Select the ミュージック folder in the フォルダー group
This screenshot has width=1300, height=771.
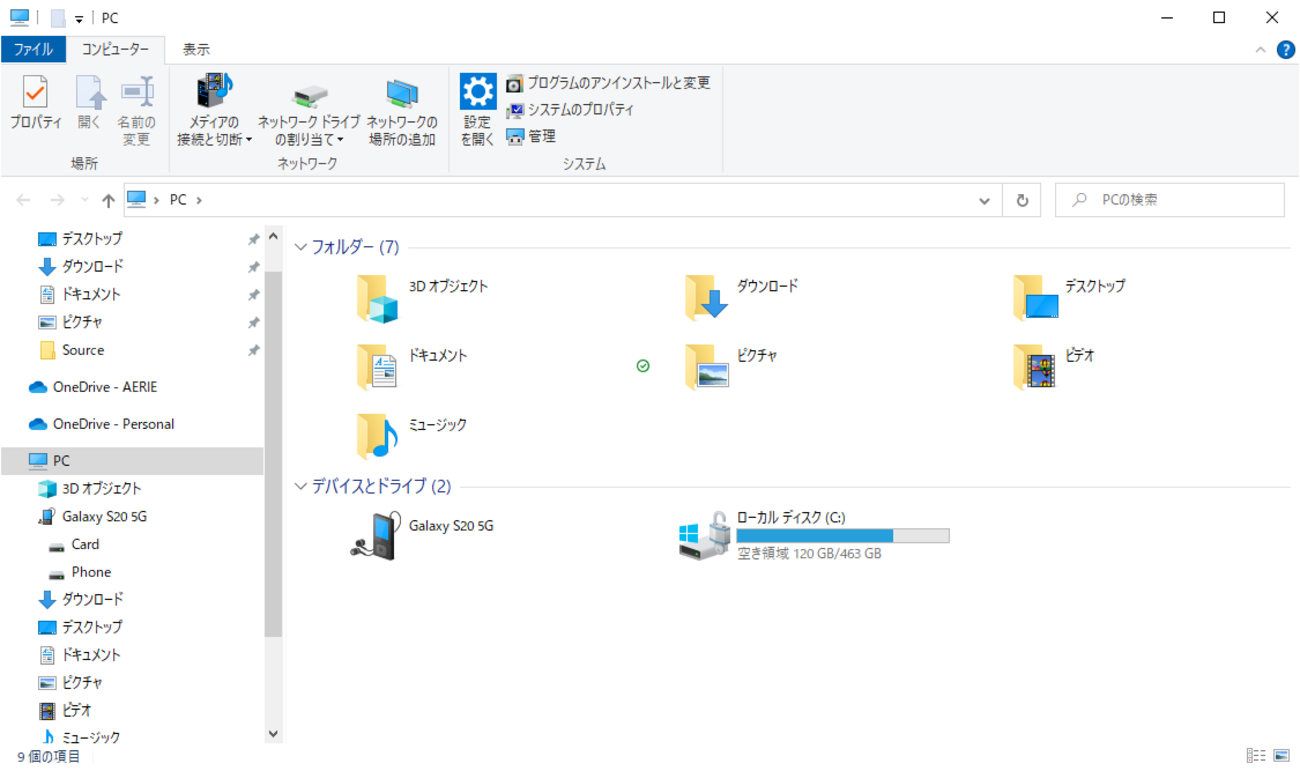413,435
